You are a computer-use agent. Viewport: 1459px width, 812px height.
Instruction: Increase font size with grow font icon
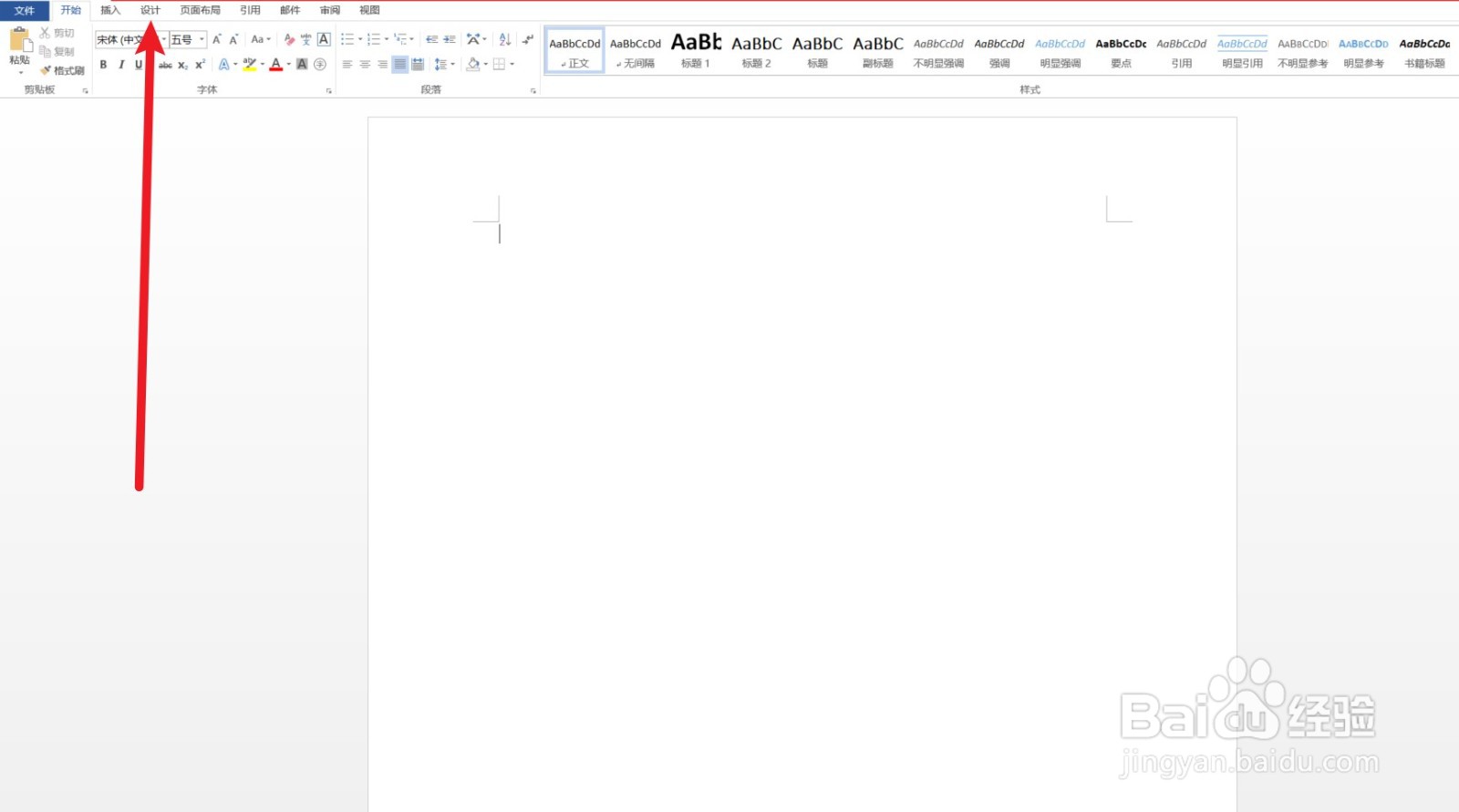click(x=217, y=39)
